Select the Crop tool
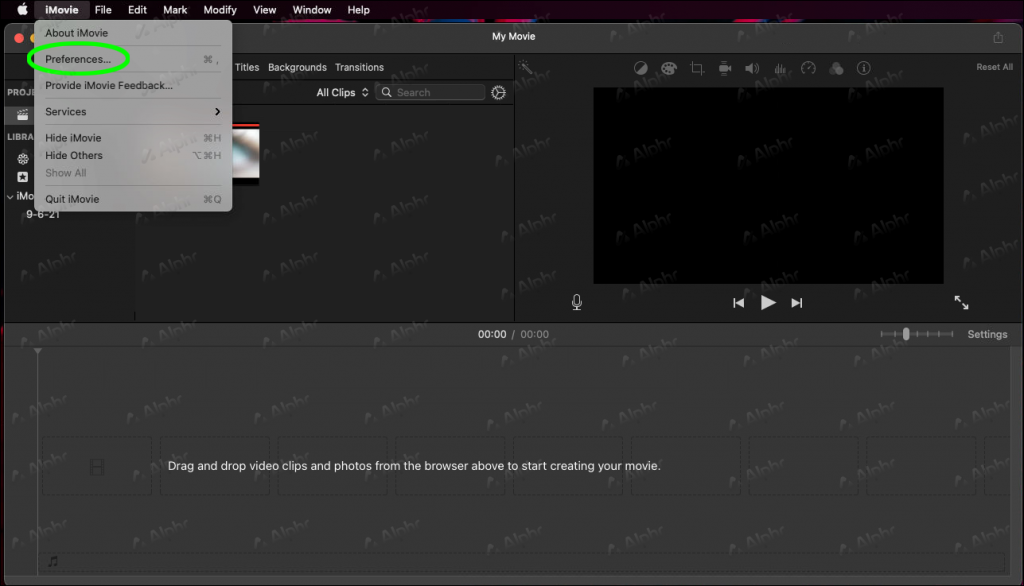The width and height of the screenshot is (1024, 586). coord(696,68)
